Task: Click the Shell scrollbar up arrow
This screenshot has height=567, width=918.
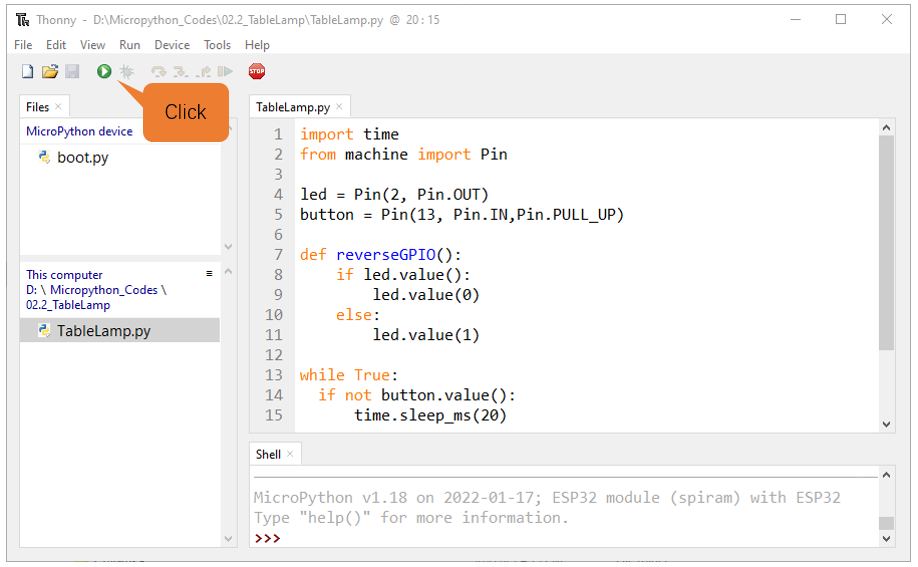Action: (x=886, y=475)
